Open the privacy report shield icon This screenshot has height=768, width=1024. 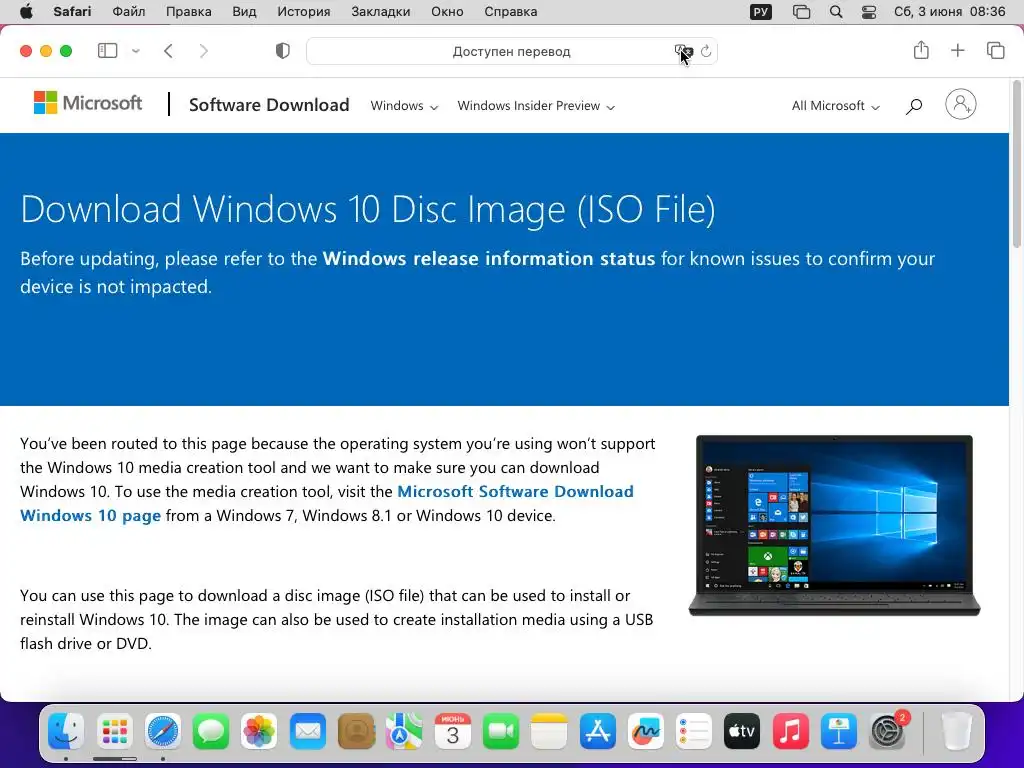point(283,51)
